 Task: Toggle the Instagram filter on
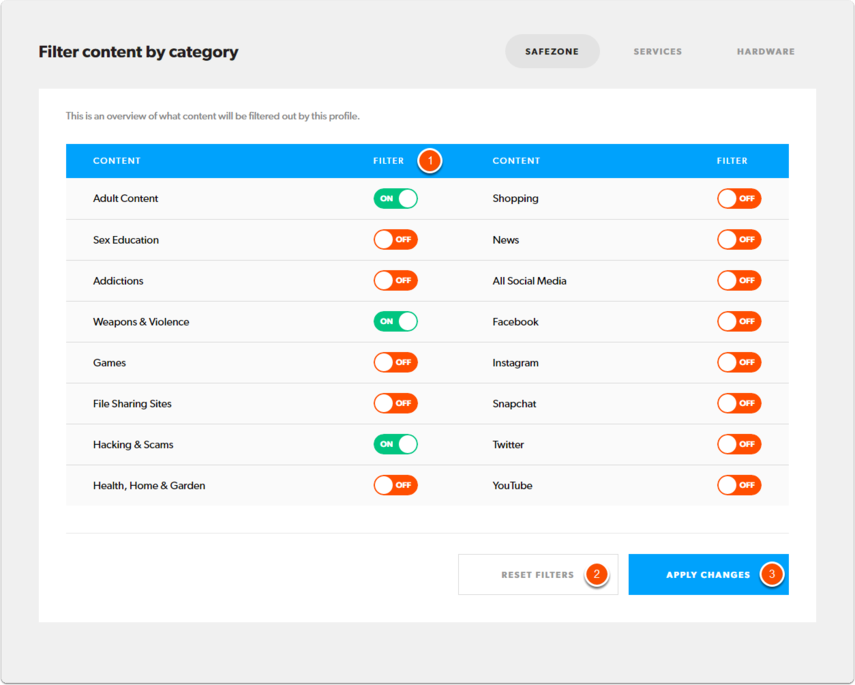pos(738,362)
